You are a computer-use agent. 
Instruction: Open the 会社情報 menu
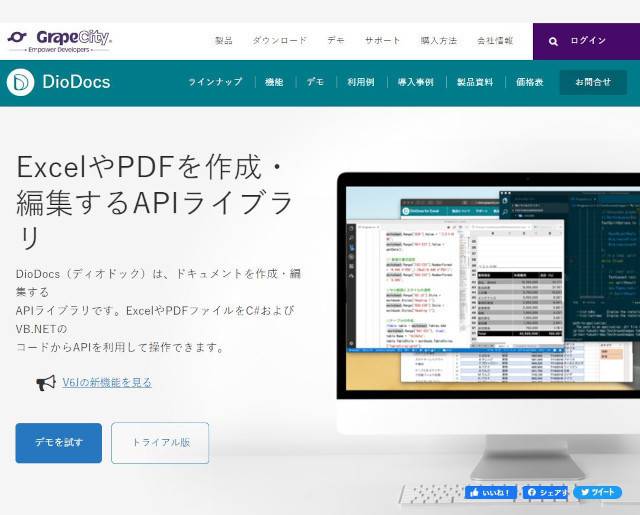(x=495, y=40)
